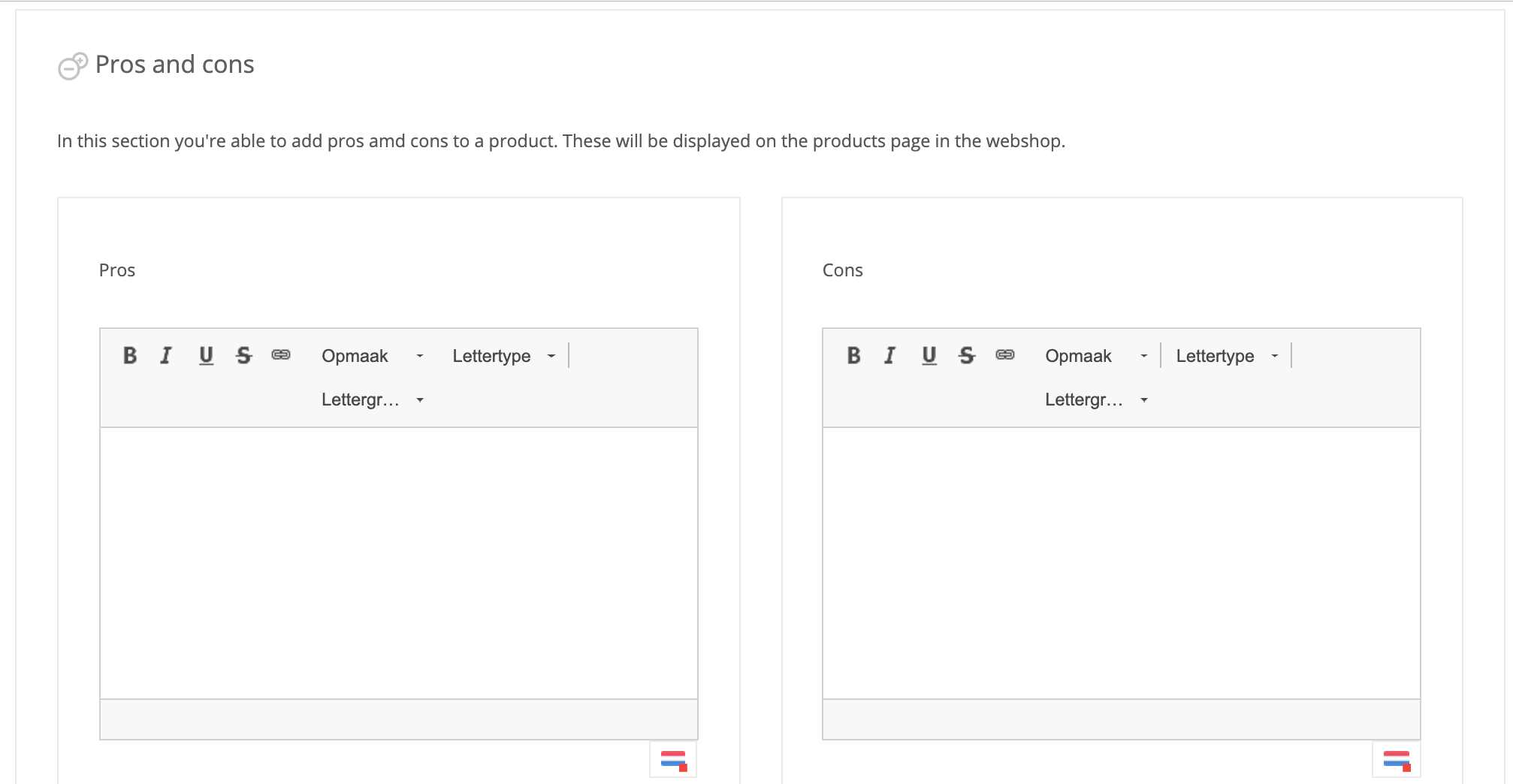This screenshot has width=1513, height=784.
Task: Underline text in the Cons editor
Action: coord(929,355)
